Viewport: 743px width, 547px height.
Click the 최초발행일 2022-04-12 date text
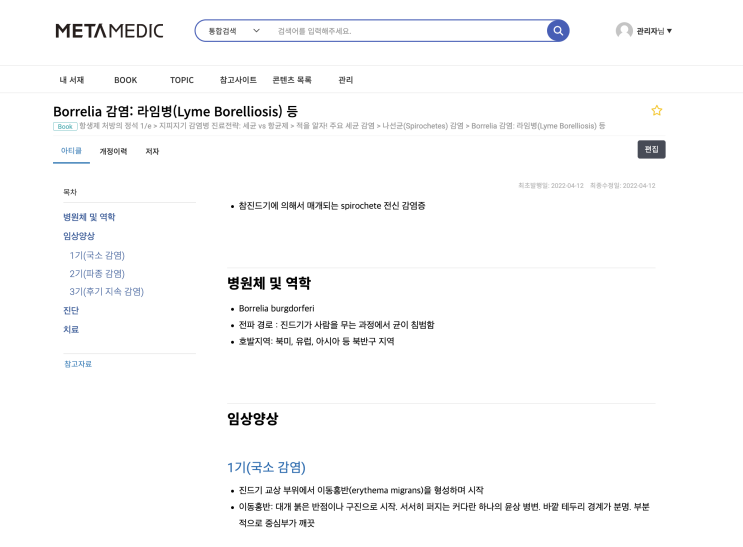click(551, 185)
